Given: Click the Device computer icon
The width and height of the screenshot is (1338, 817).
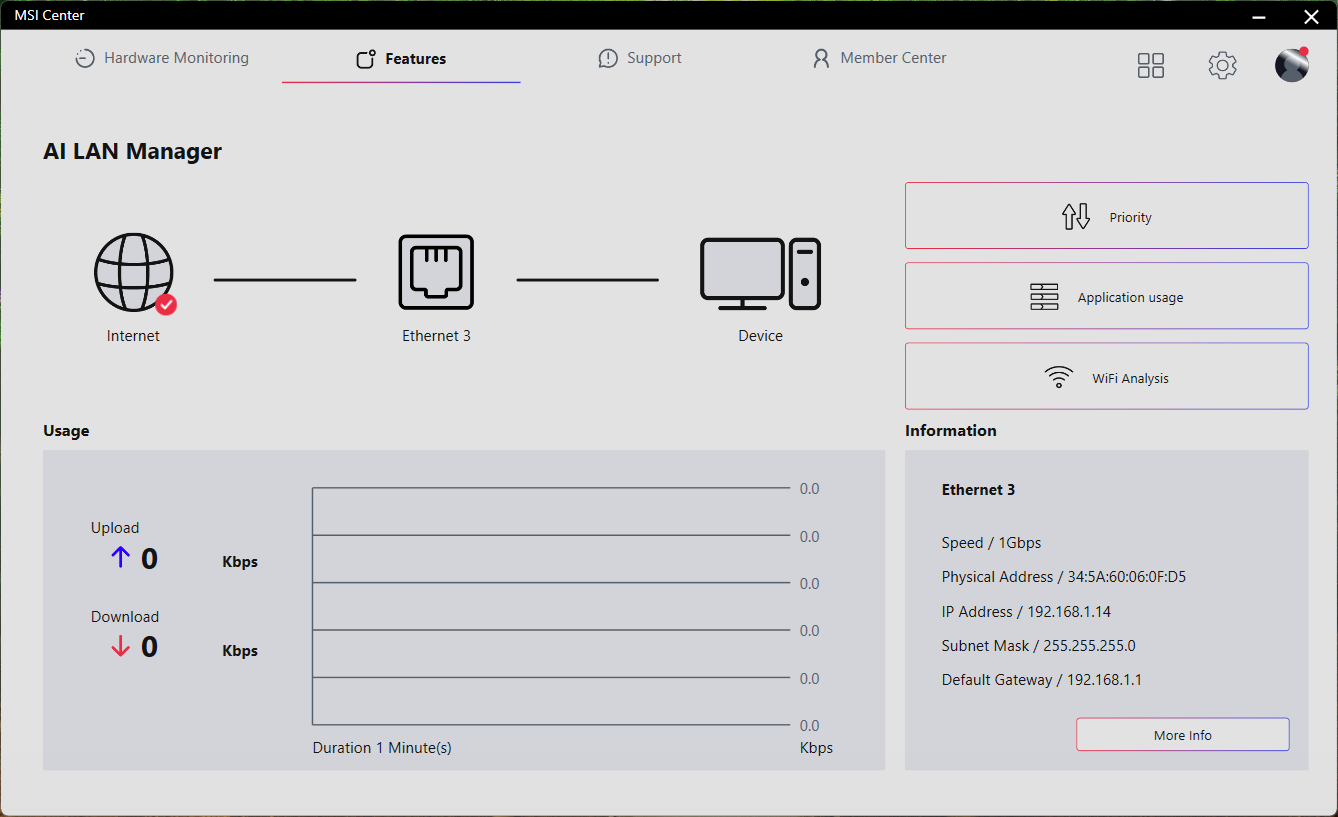Looking at the screenshot, I should coord(760,273).
